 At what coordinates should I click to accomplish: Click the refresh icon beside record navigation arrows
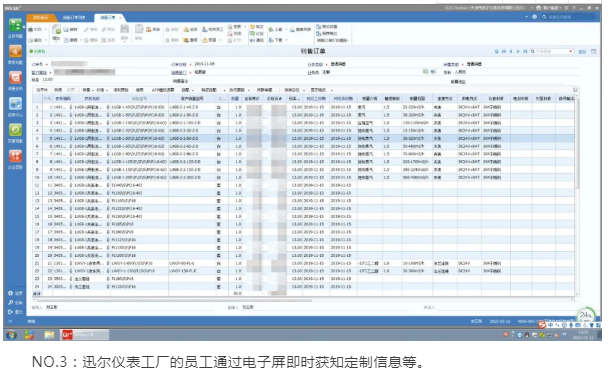(x=496, y=51)
